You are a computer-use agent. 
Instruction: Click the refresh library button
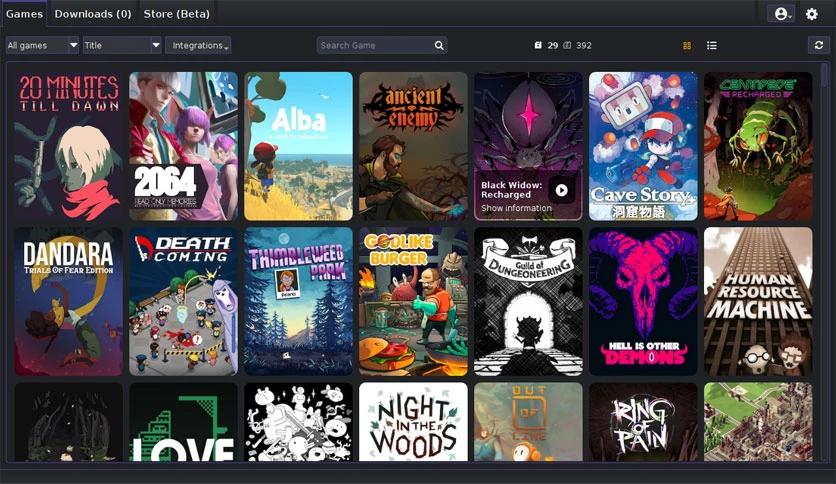819,45
